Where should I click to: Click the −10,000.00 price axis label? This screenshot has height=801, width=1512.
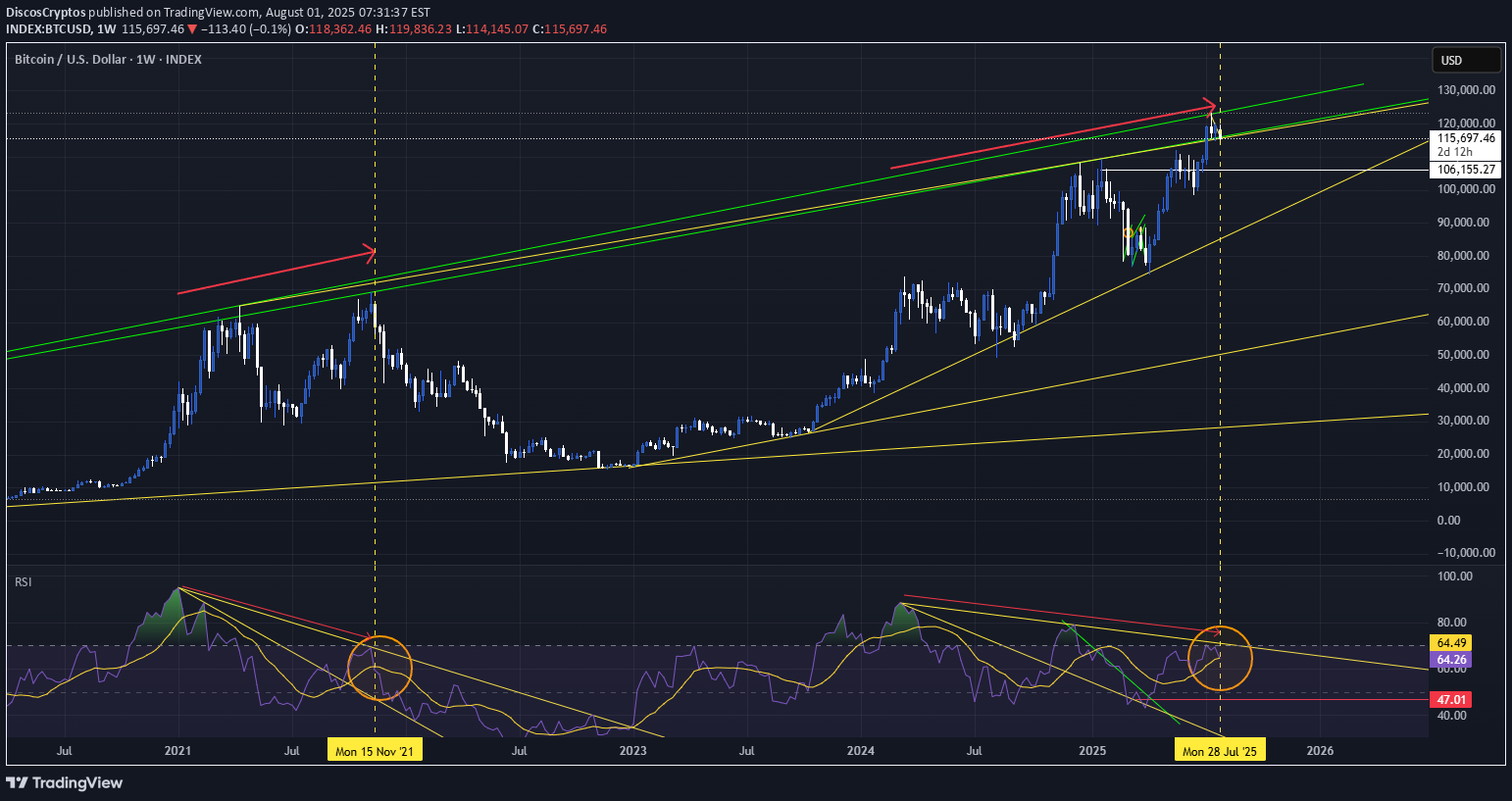click(x=1467, y=553)
